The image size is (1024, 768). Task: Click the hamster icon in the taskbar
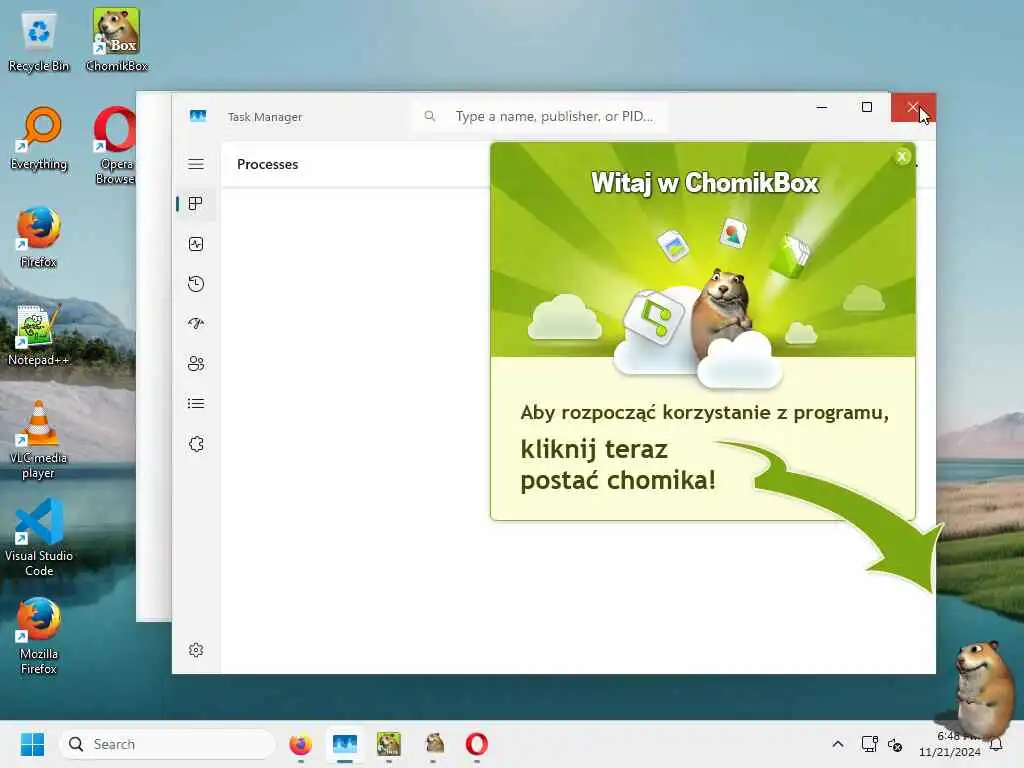434,744
